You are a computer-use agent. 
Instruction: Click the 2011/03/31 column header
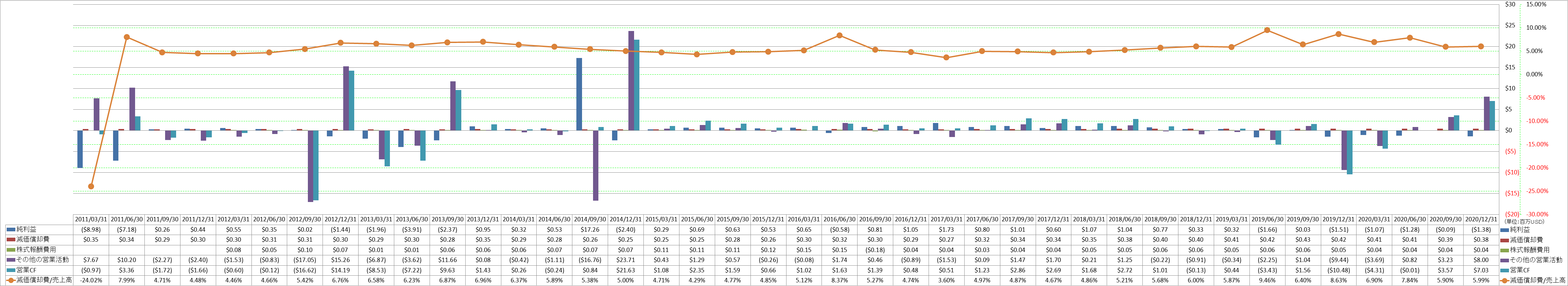[91, 219]
